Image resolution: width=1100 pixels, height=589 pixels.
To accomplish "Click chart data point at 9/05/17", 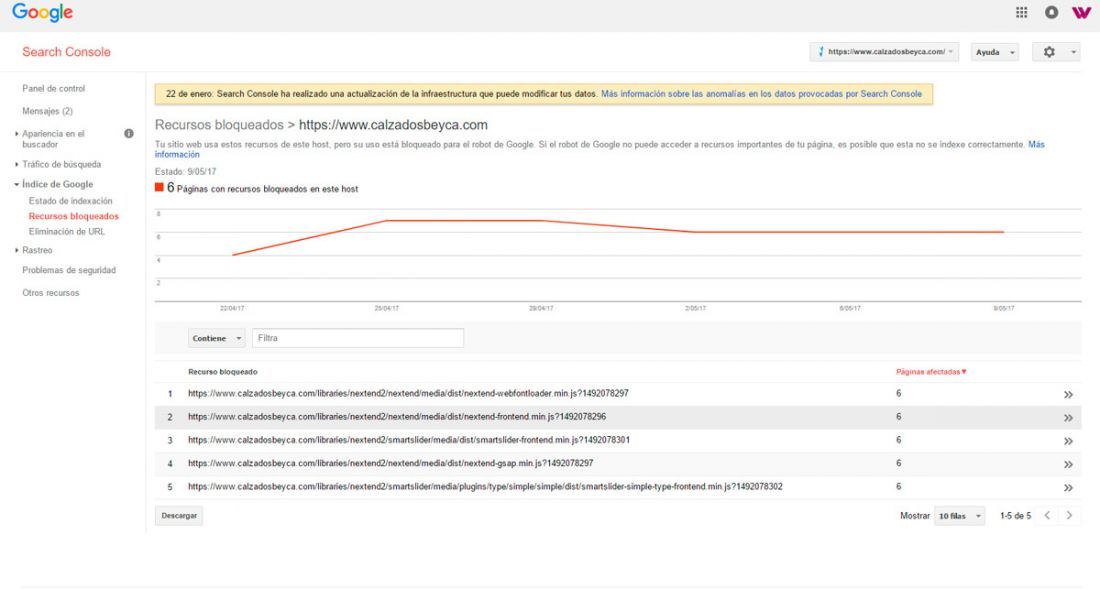I will 1004,232.
